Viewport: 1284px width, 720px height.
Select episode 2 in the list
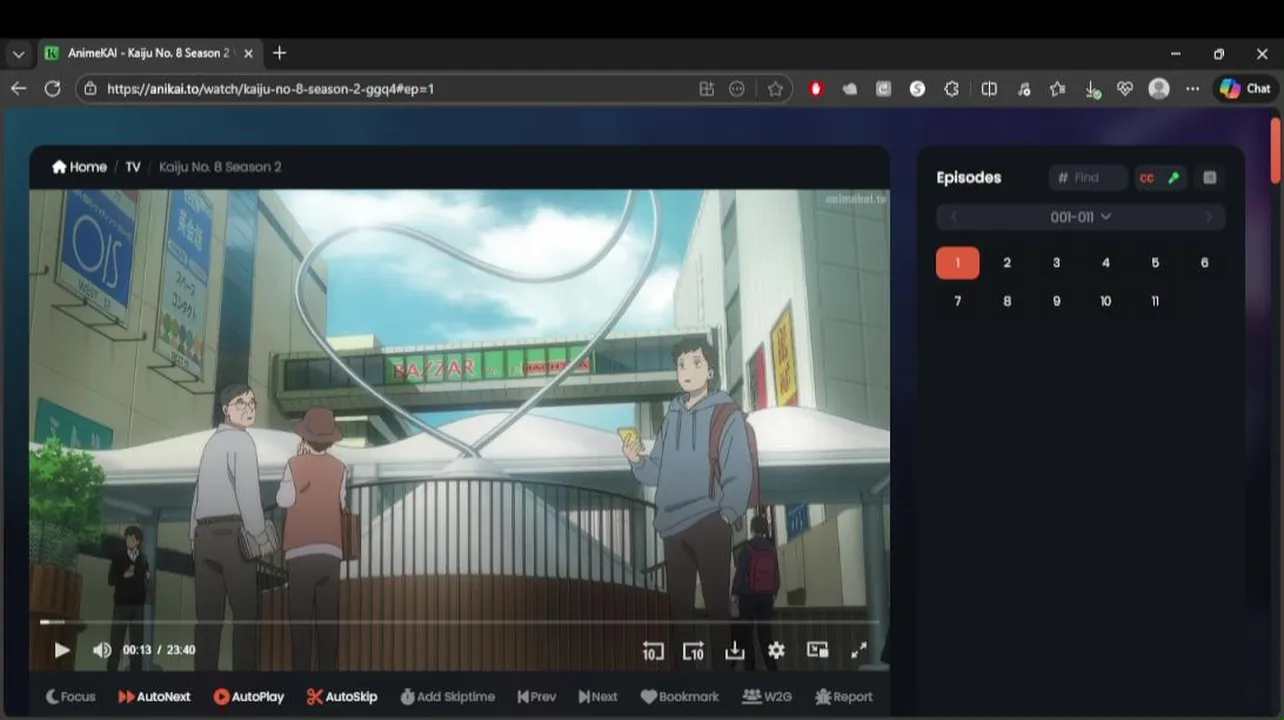click(x=1007, y=263)
